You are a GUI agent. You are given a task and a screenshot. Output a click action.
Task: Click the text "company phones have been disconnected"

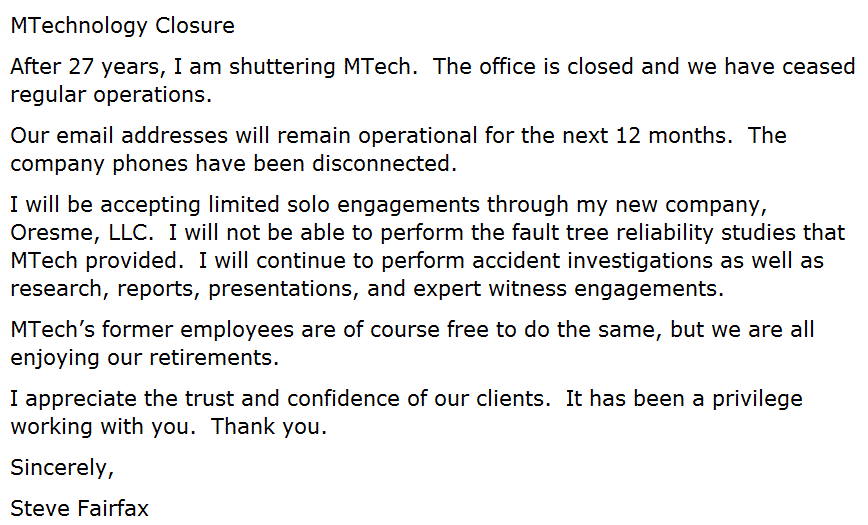[232, 163]
